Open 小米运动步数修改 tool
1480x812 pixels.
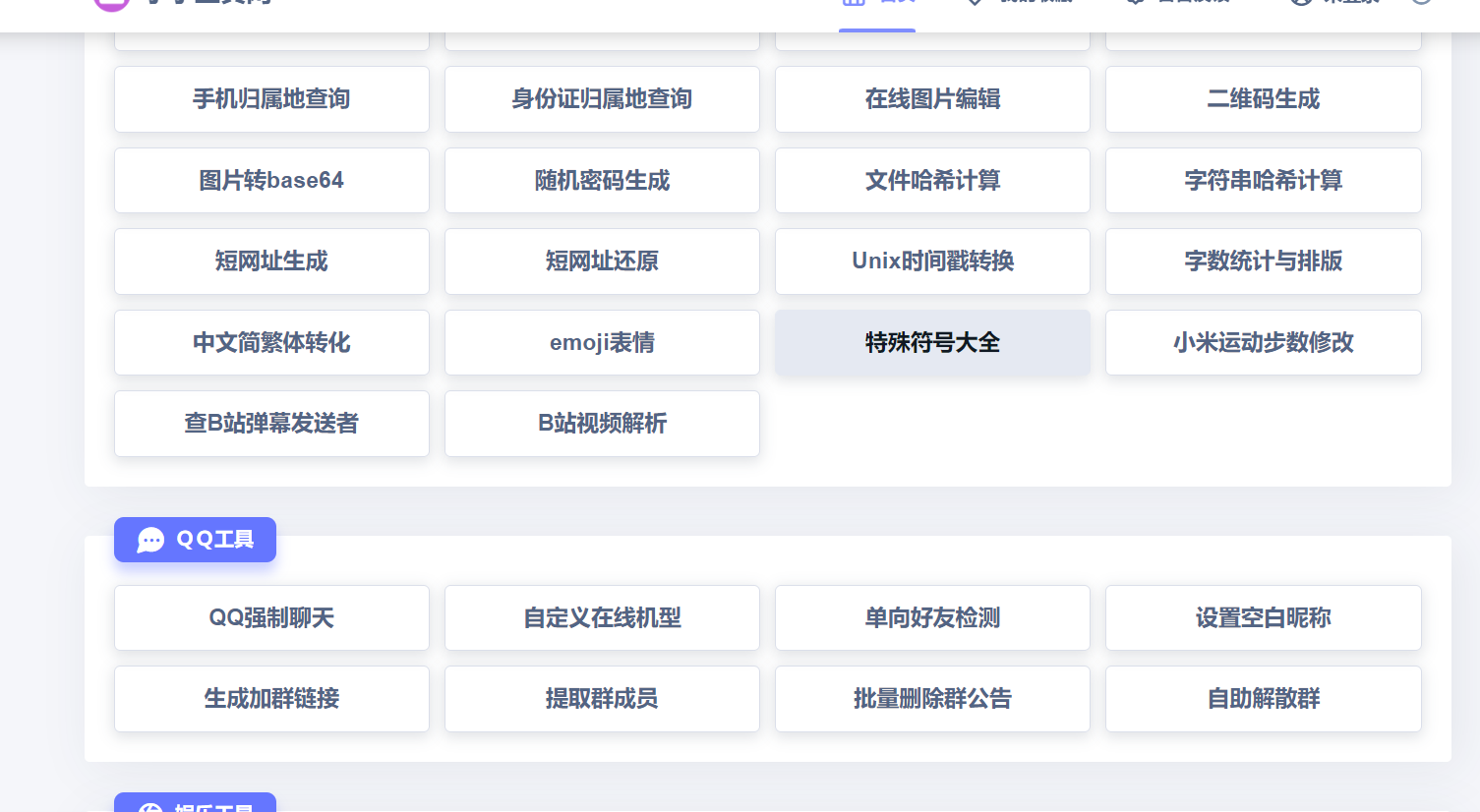click(x=1263, y=342)
